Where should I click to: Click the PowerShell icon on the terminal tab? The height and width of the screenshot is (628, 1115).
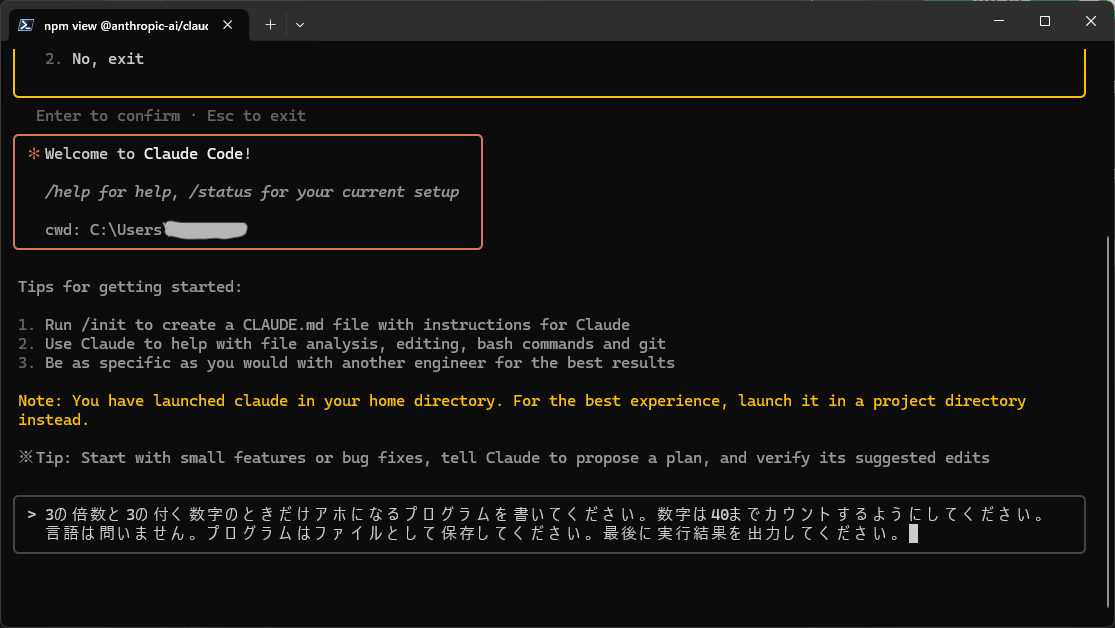coord(26,25)
